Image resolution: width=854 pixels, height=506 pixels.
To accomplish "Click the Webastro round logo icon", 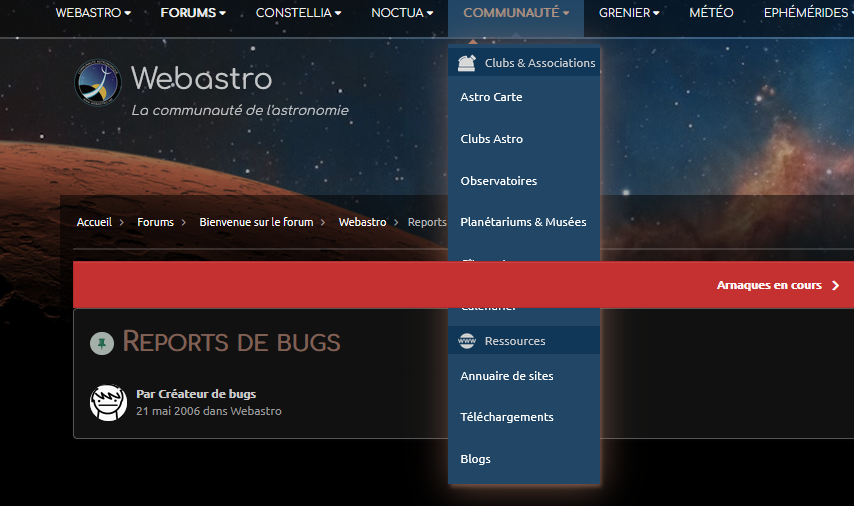I will (98, 83).
